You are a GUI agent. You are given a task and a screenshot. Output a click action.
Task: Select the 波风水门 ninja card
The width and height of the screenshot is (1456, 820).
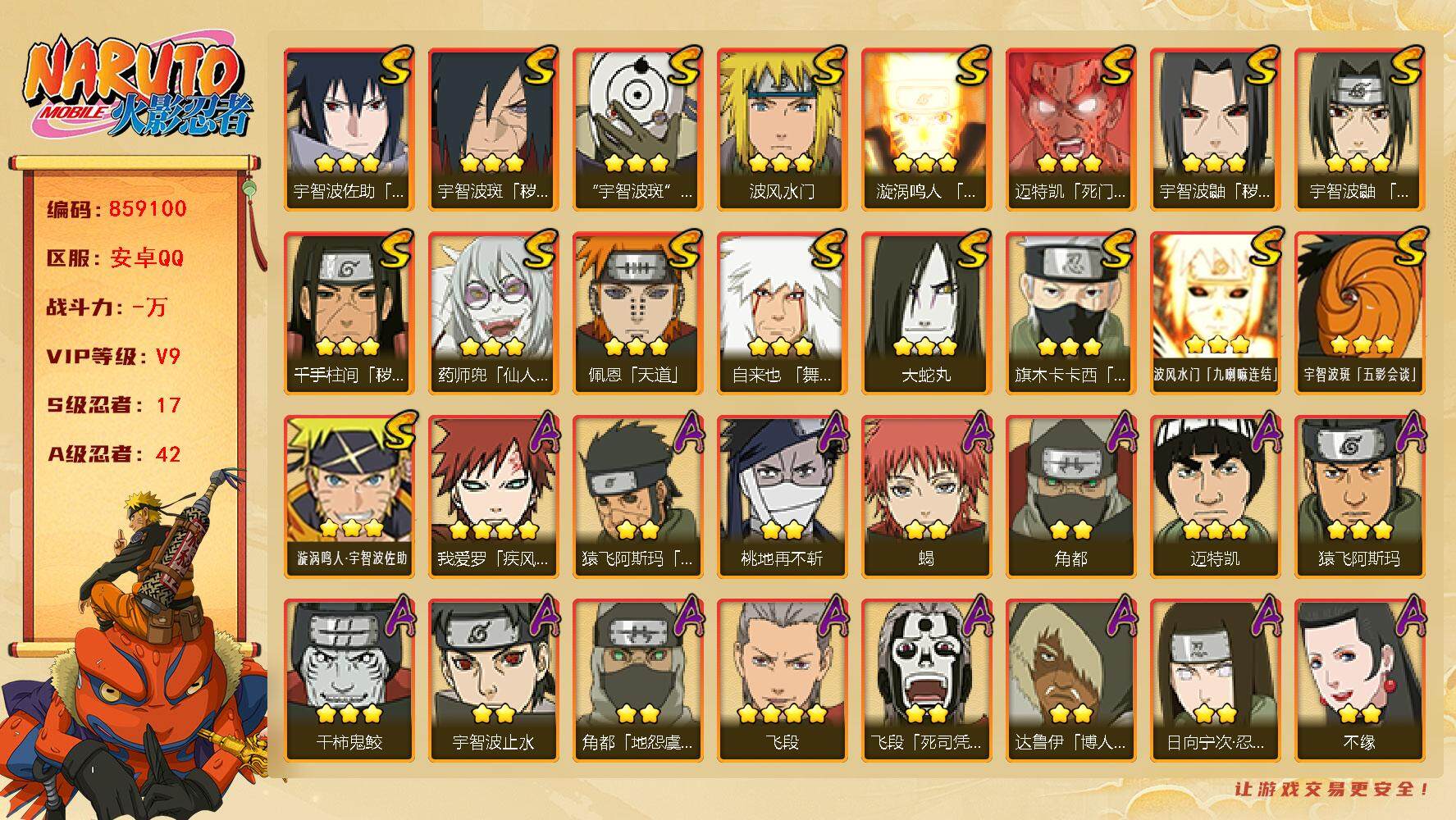click(781, 130)
